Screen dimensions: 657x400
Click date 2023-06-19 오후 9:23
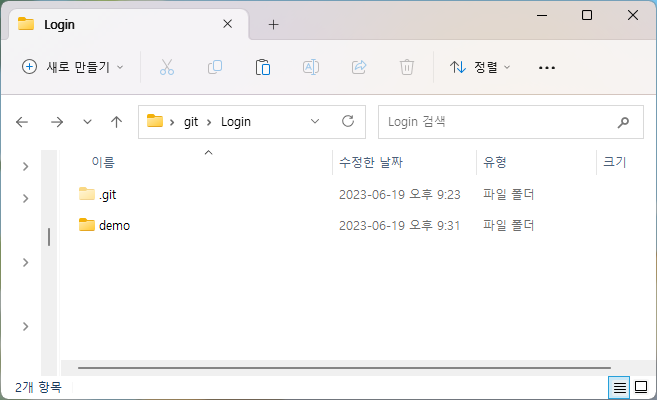pos(400,195)
